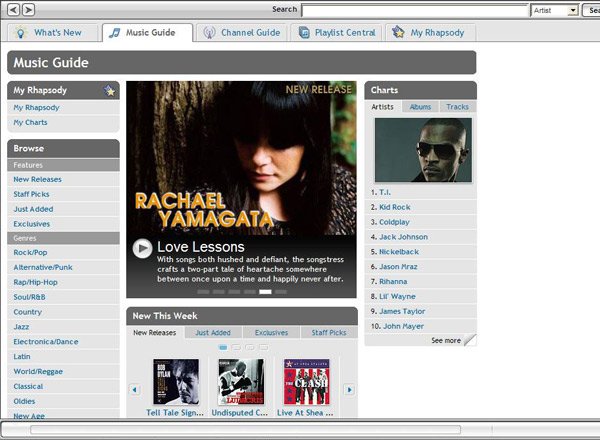Viewport: 600px width, 440px height.
Task: Open the My Rhapsody top tab
Action: coord(431,33)
